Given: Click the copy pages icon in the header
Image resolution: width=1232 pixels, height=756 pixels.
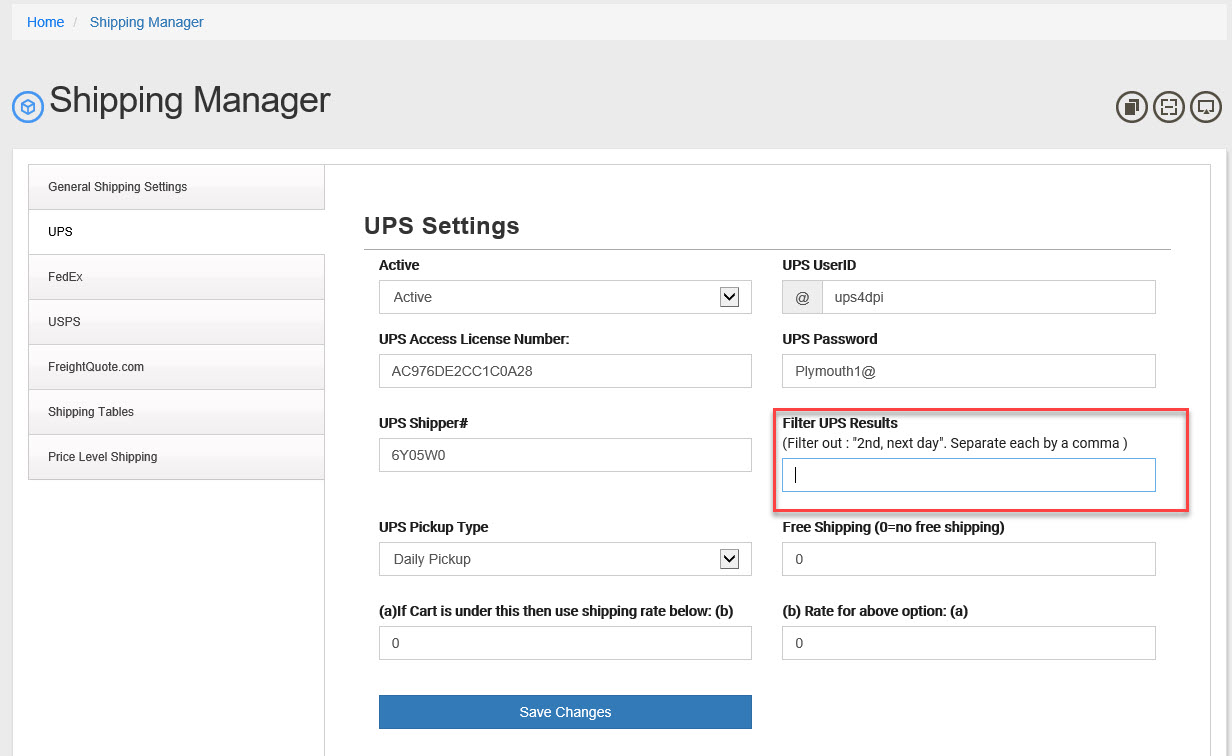Looking at the screenshot, I should tap(1131, 107).
